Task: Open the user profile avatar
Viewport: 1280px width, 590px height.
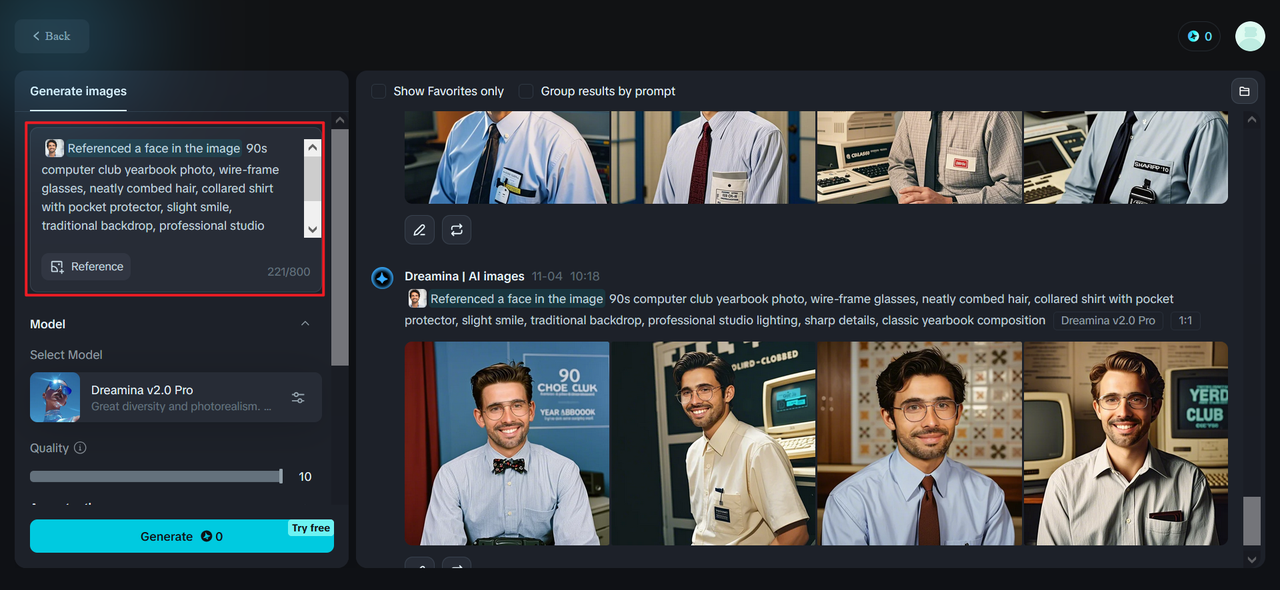Action: [x=1249, y=36]
